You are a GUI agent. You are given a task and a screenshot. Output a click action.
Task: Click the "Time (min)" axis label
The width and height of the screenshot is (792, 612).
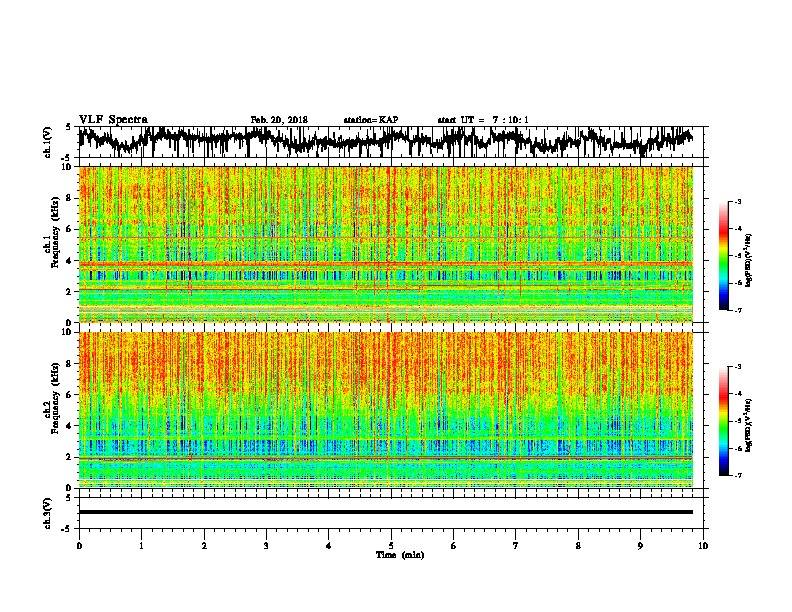(400, 555)
